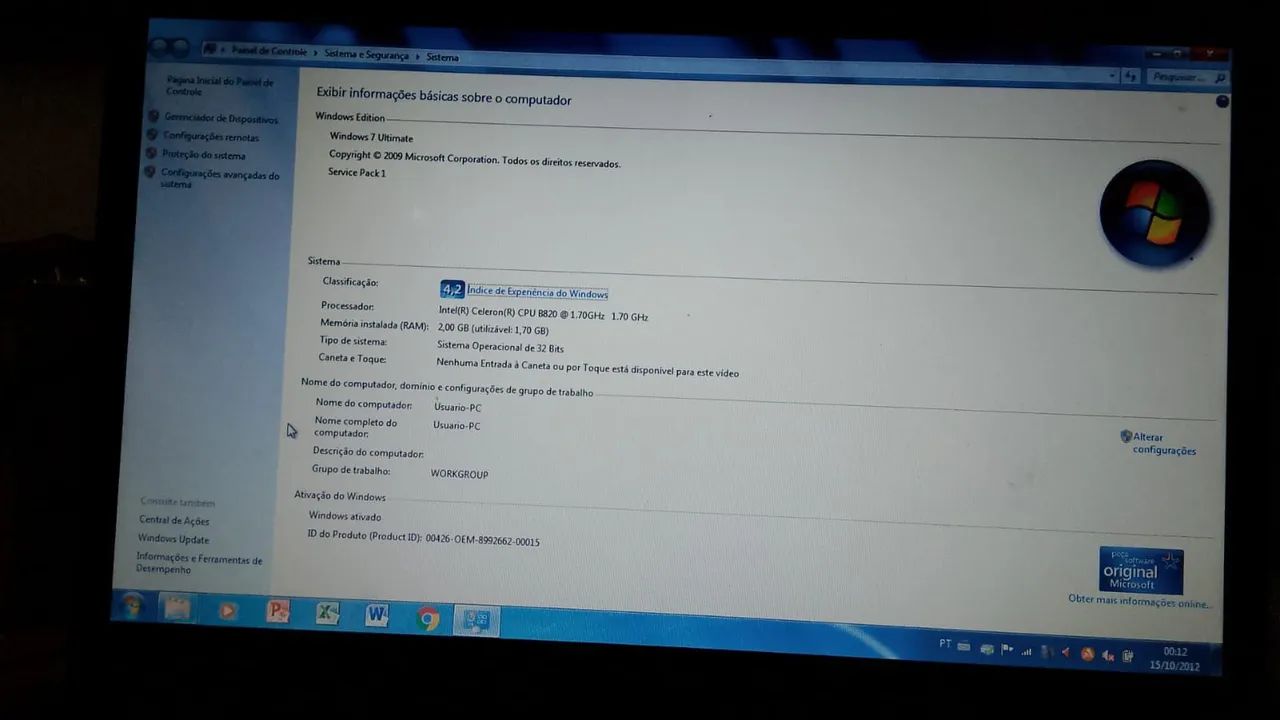Open the clock showing 00:12
The width and height of the screenshot is (1280, 720).
pos(1174,658)
